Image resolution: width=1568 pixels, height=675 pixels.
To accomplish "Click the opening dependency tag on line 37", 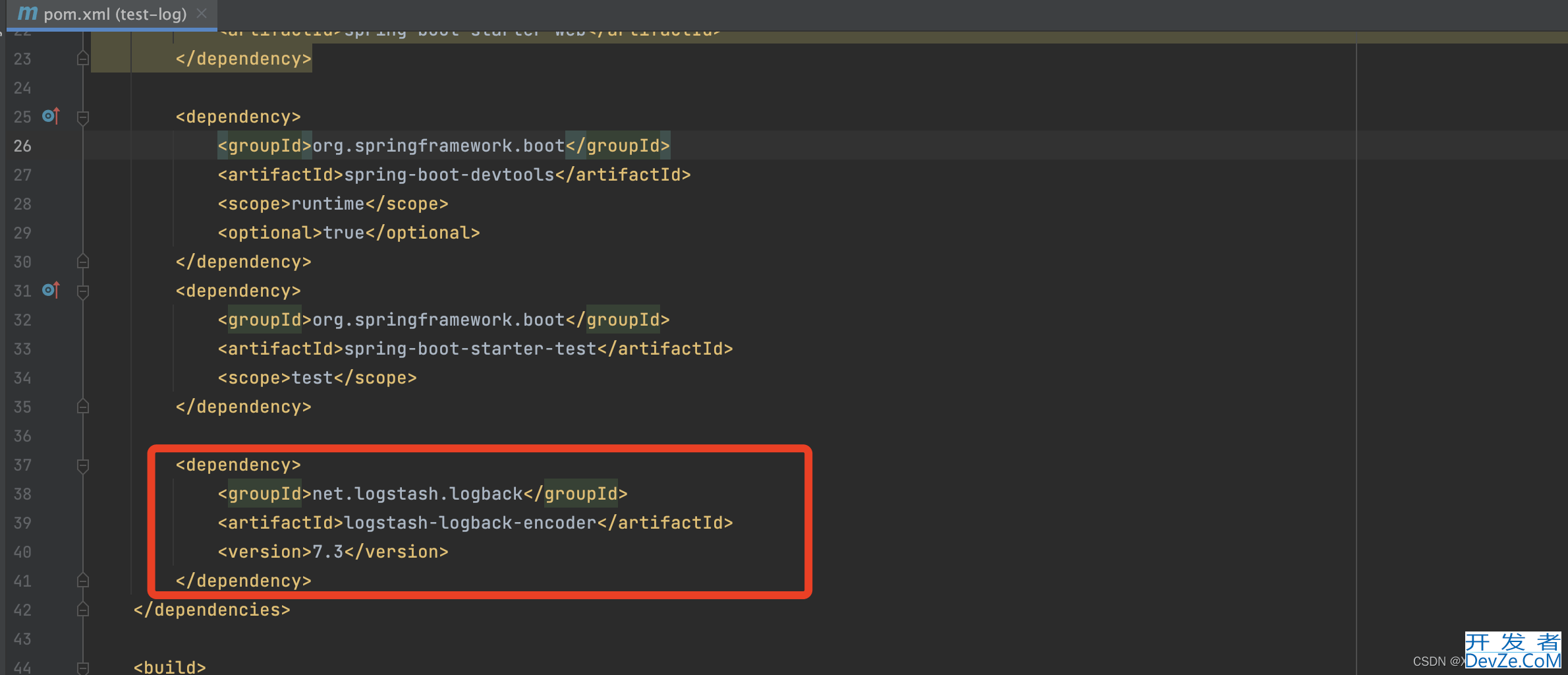I will 238,465.
